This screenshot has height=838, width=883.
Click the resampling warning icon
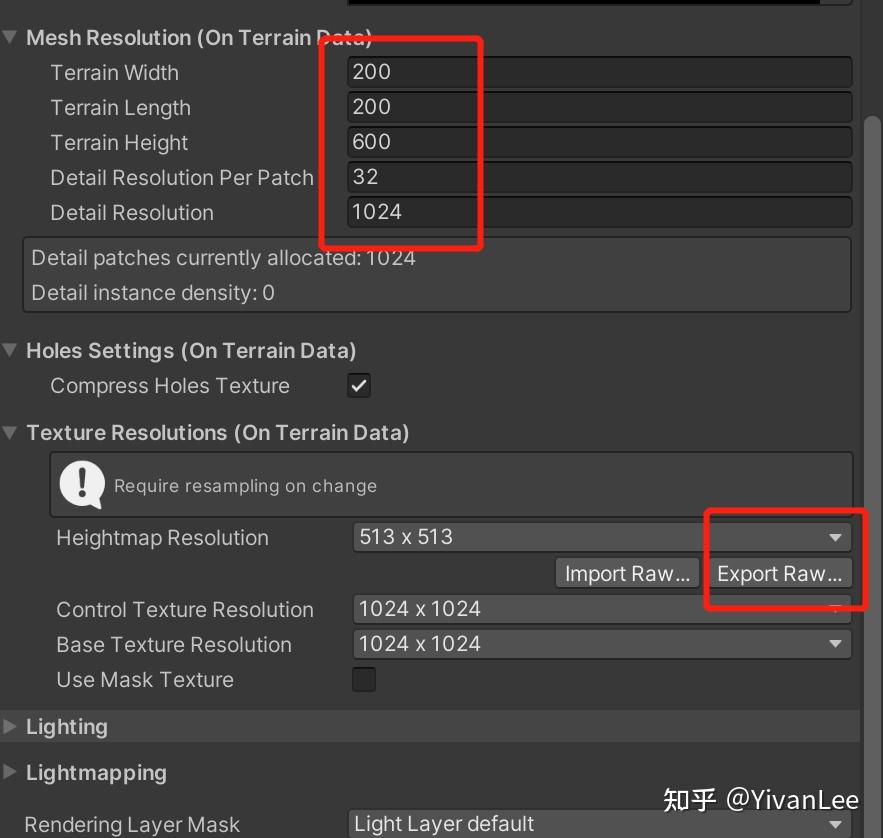(x=81, y=484)
